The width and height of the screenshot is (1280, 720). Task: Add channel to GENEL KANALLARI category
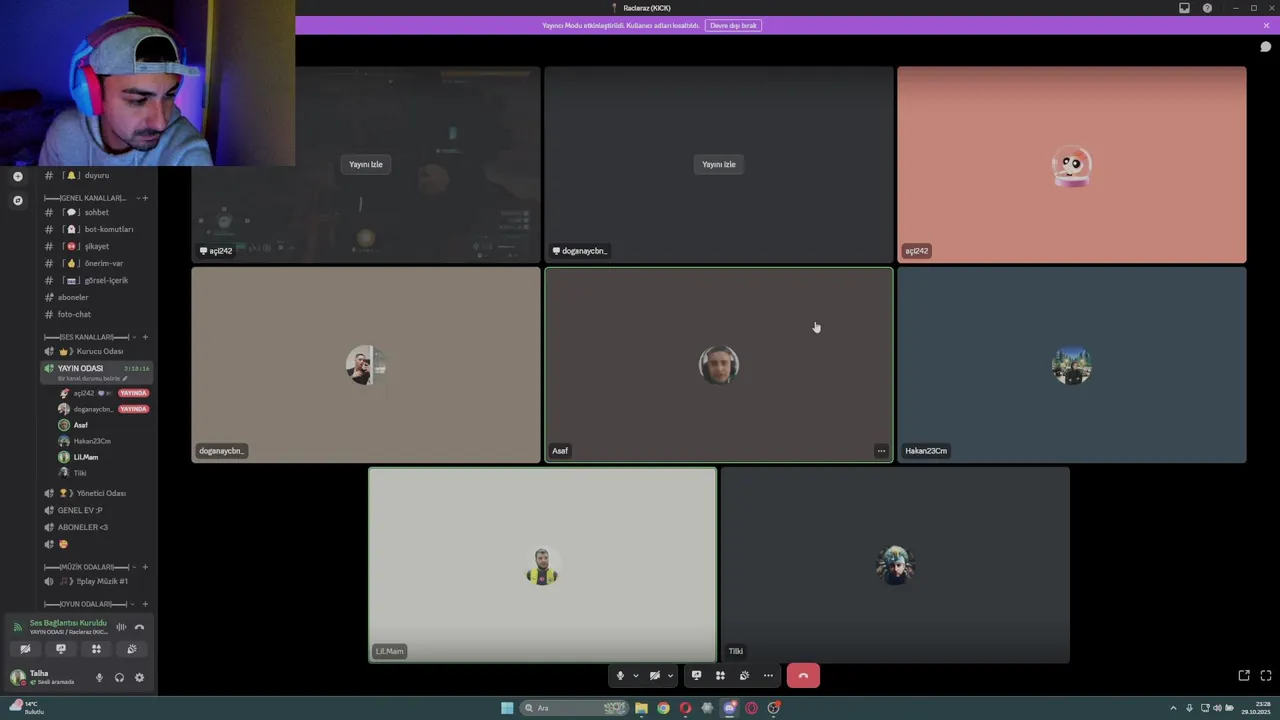click(x=145, y=198)
